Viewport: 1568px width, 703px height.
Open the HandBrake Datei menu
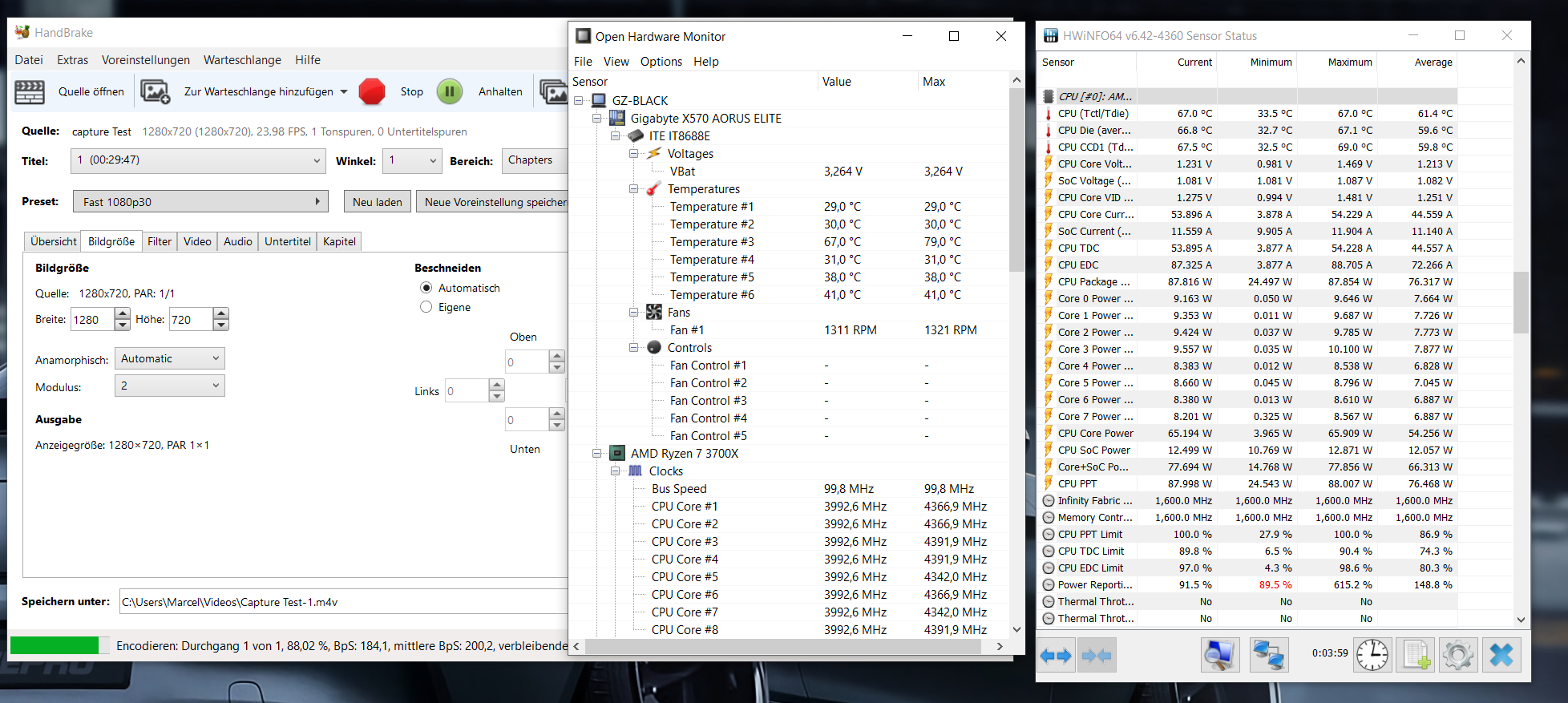point(29,59)
